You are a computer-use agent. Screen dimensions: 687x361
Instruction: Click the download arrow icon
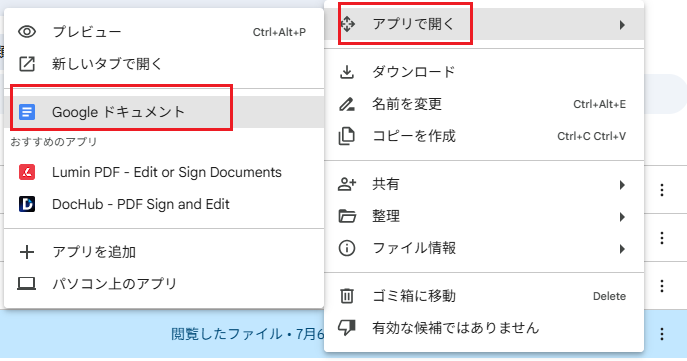[347, 72]
